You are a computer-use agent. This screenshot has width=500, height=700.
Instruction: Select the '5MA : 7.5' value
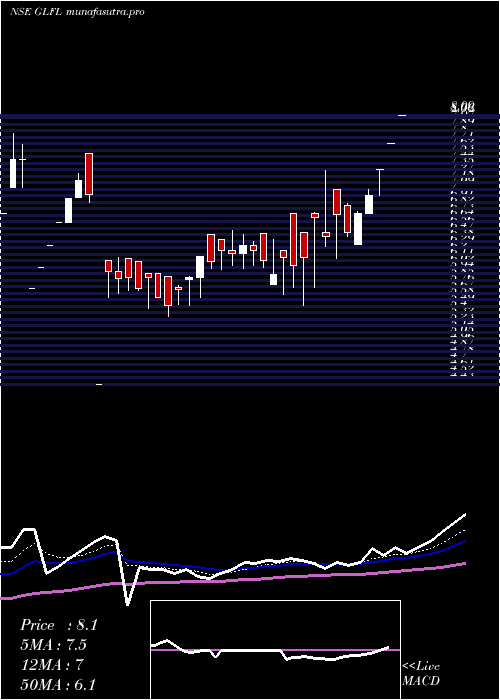54,645
